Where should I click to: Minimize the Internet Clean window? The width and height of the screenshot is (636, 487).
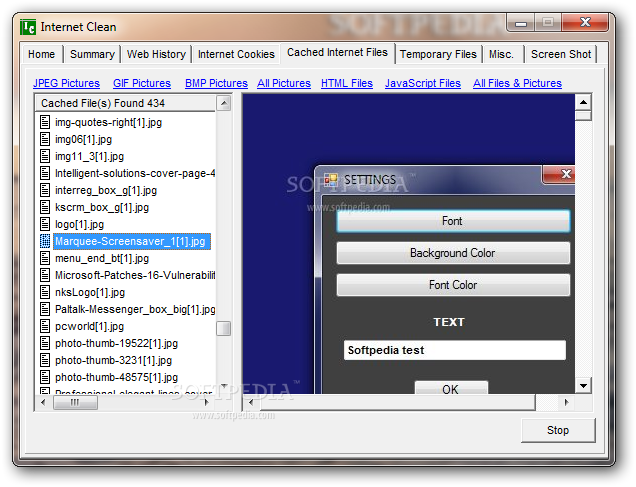pos(521,23)
